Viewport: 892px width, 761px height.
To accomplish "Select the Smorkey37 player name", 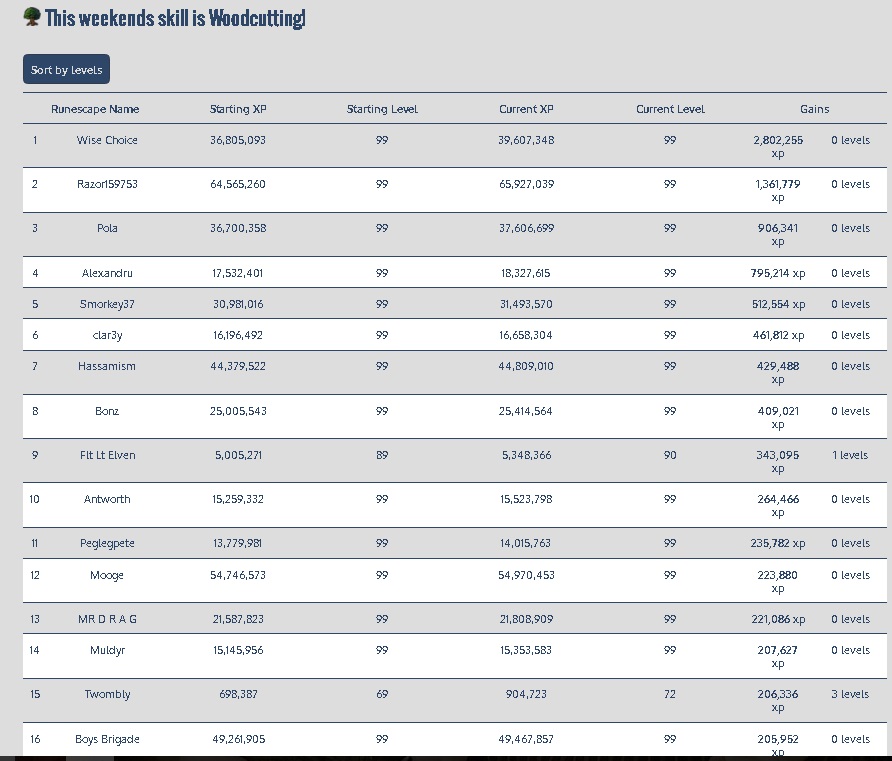I will point(107,304).
